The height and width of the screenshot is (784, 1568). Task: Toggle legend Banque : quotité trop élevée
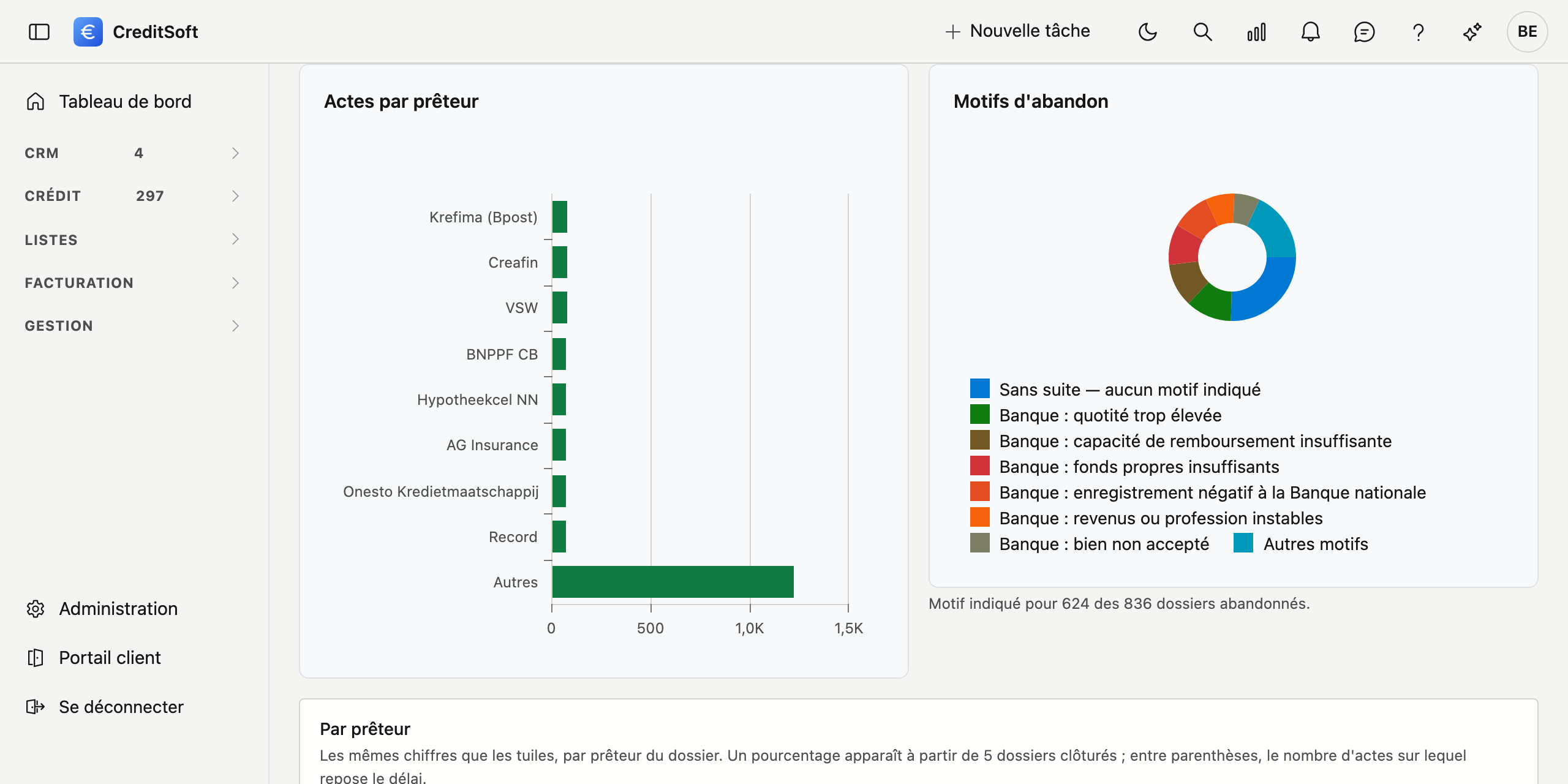(x=1096, y=415)
